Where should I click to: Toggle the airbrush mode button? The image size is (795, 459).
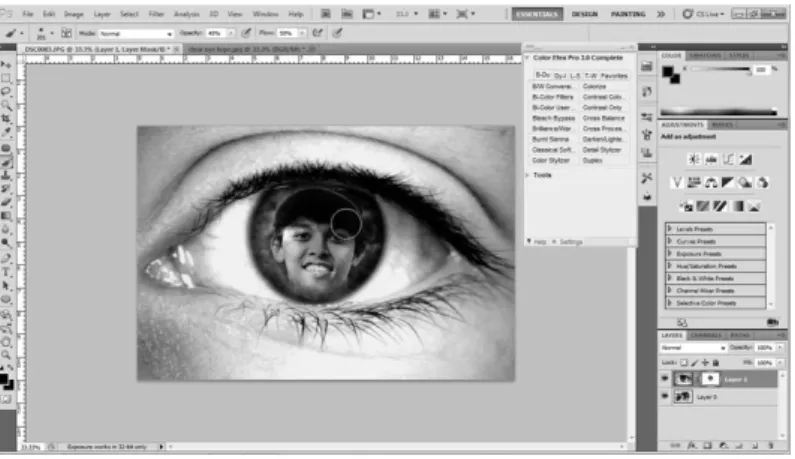(317, 33)
